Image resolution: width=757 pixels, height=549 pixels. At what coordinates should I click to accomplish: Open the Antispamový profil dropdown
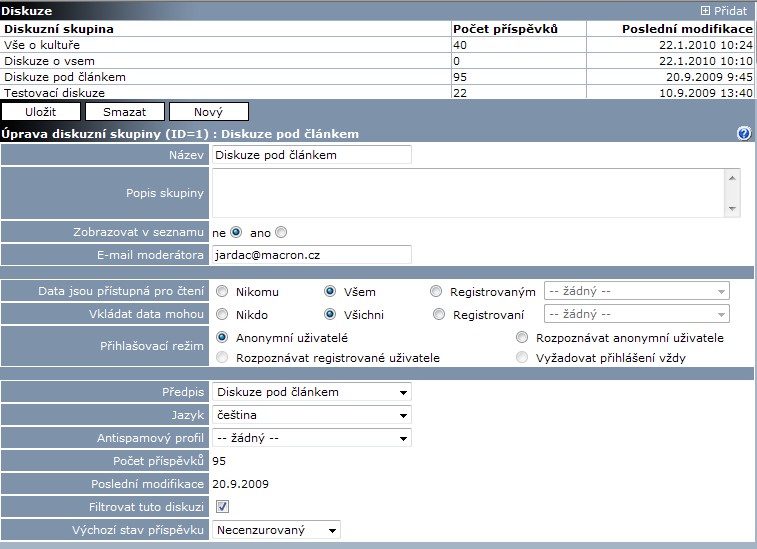pyautogui.click(x=311, y=438)
